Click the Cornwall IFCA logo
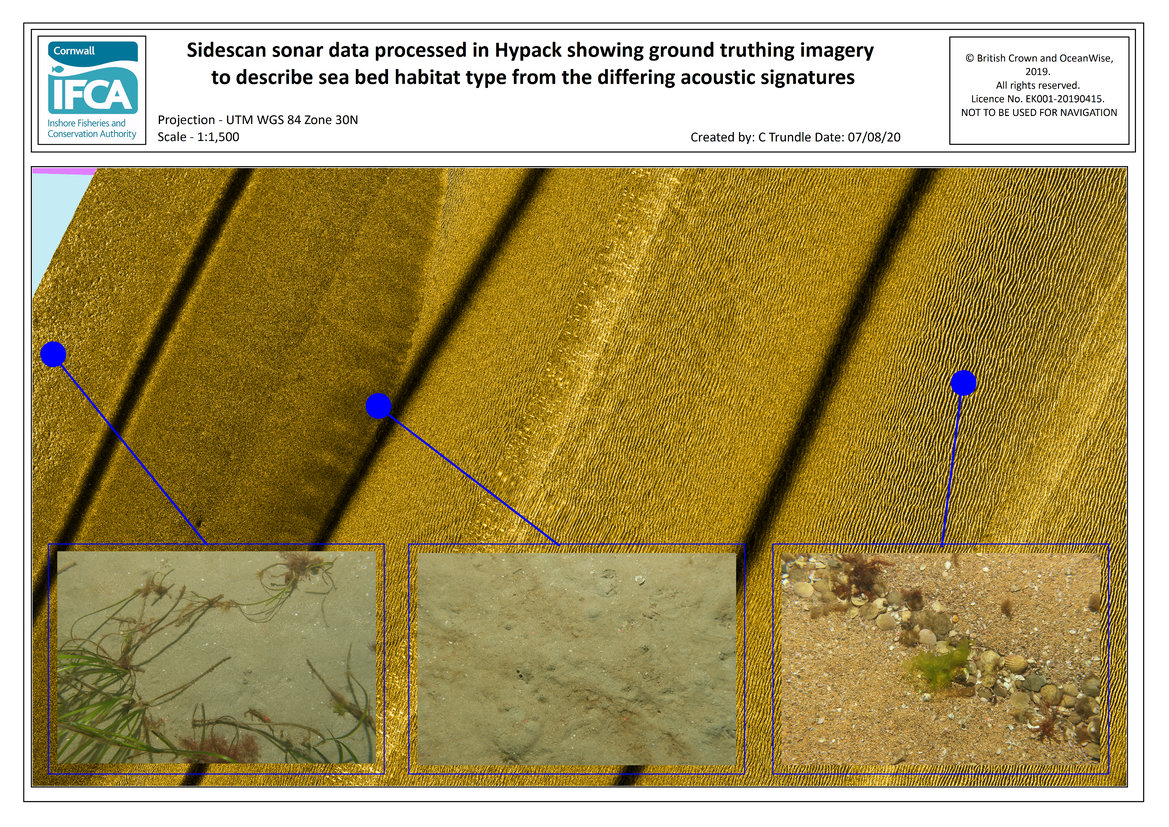1169x827 pixels. click(92, 90)
